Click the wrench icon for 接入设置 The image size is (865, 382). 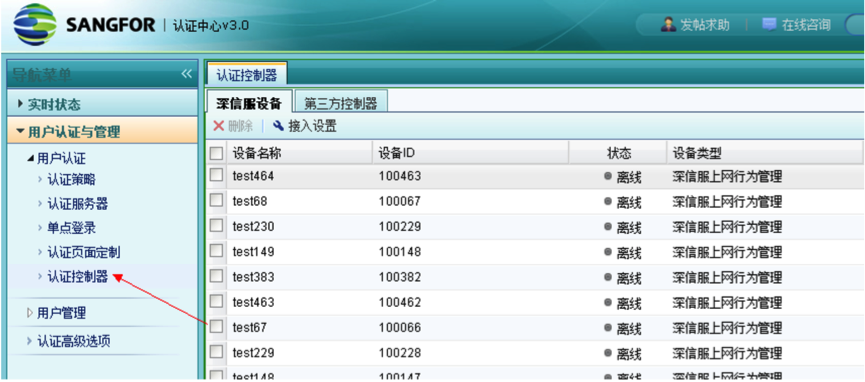point(279,126)
